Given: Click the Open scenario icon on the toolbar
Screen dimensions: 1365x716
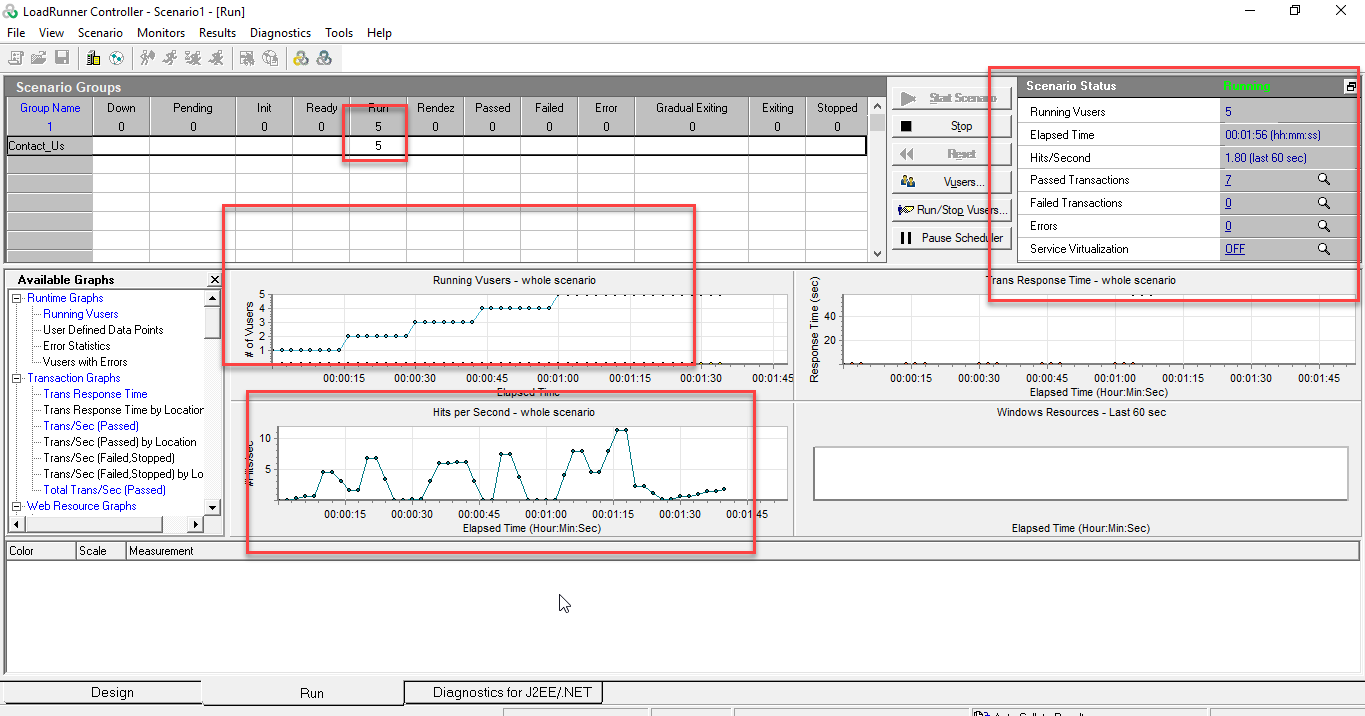Looking at the screenshot, I should point(38,57).
